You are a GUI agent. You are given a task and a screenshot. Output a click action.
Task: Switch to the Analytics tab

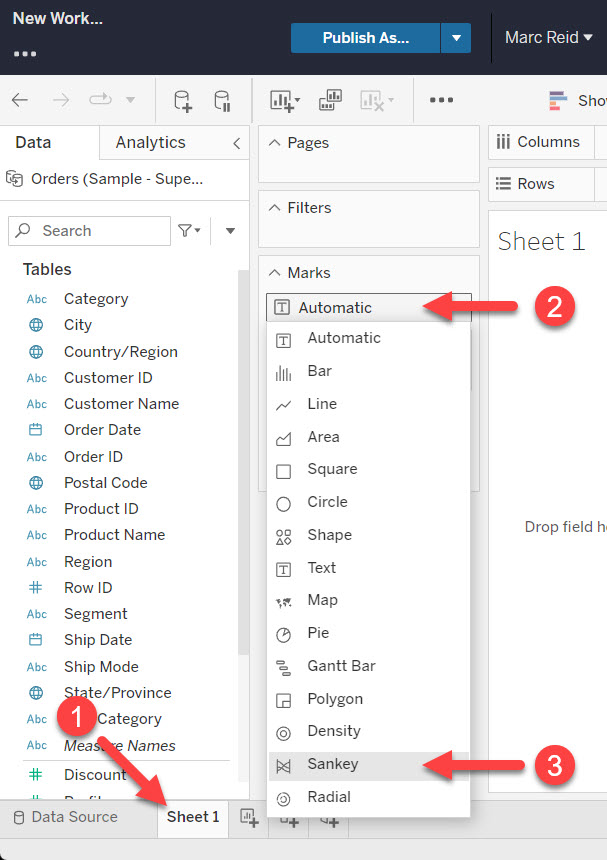coord(150,142)
